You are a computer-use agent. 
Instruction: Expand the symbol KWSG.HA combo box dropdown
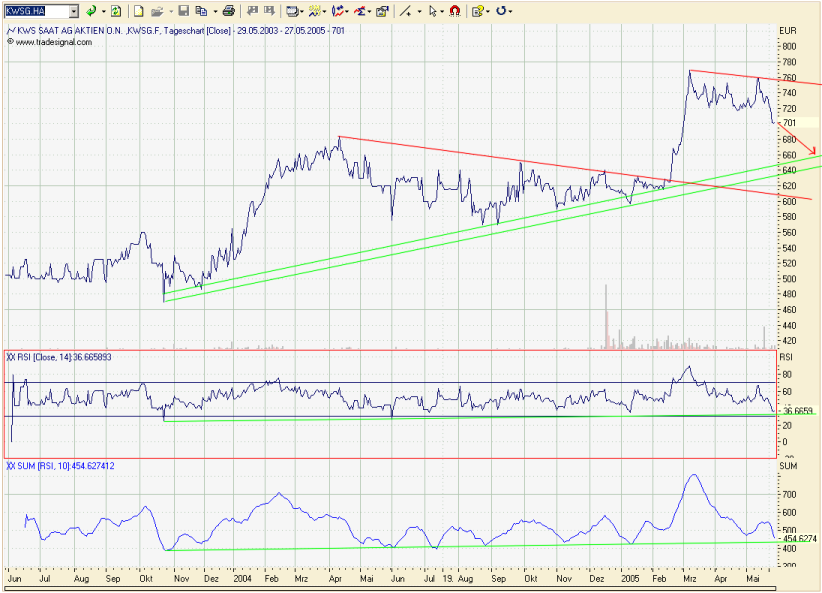[x=74, y=11]
